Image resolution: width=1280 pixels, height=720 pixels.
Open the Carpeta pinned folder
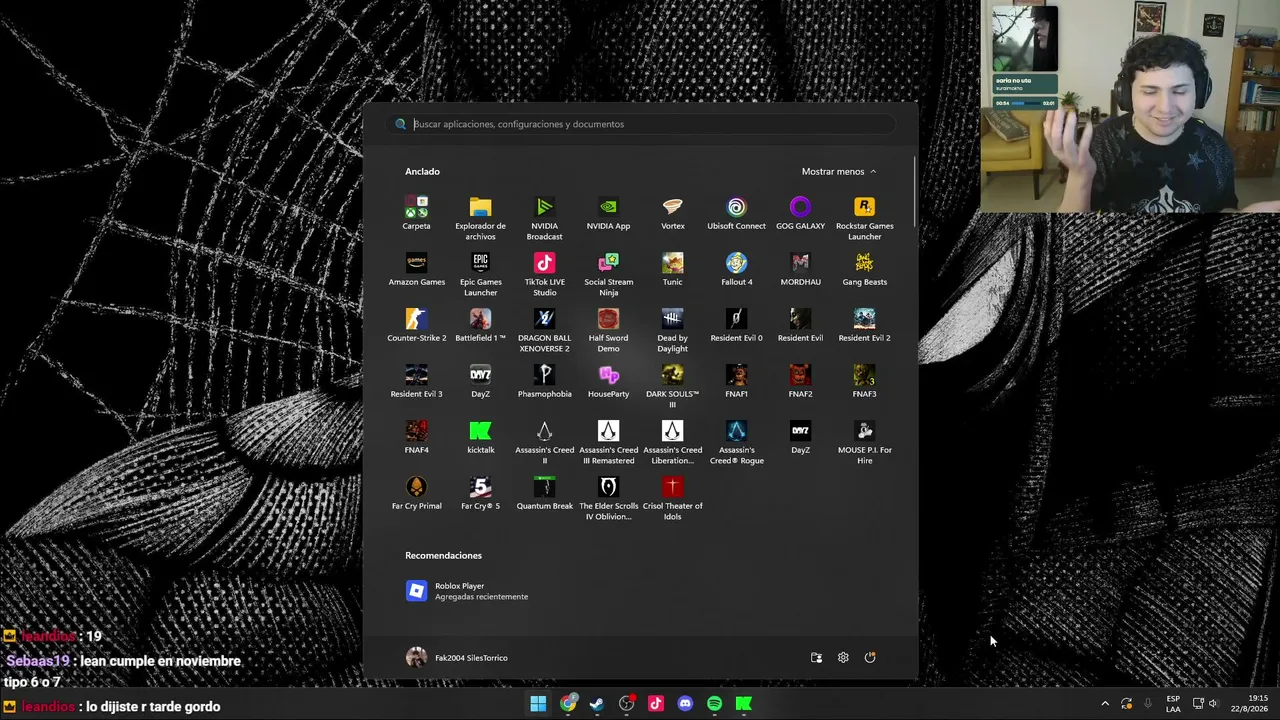(416, 214)
